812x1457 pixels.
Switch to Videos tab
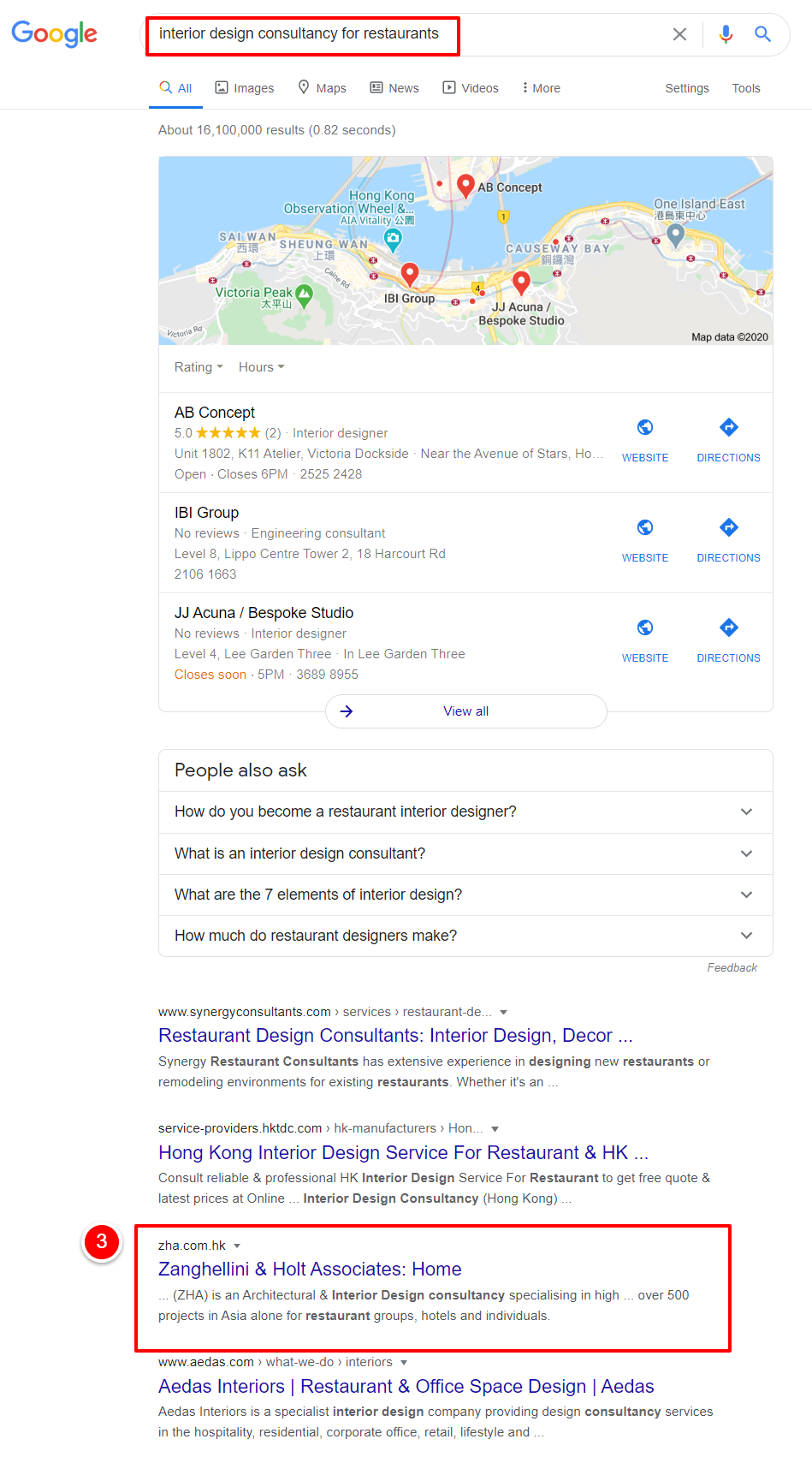pos(471,88)
